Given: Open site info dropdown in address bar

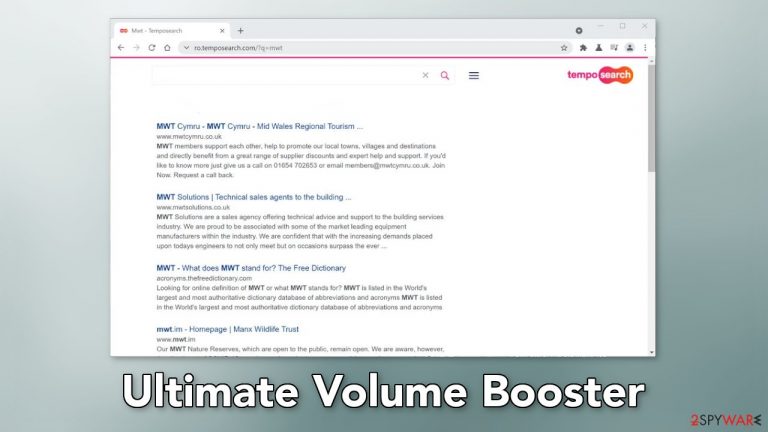Looking at the screenshot, I should pos(186,48).
